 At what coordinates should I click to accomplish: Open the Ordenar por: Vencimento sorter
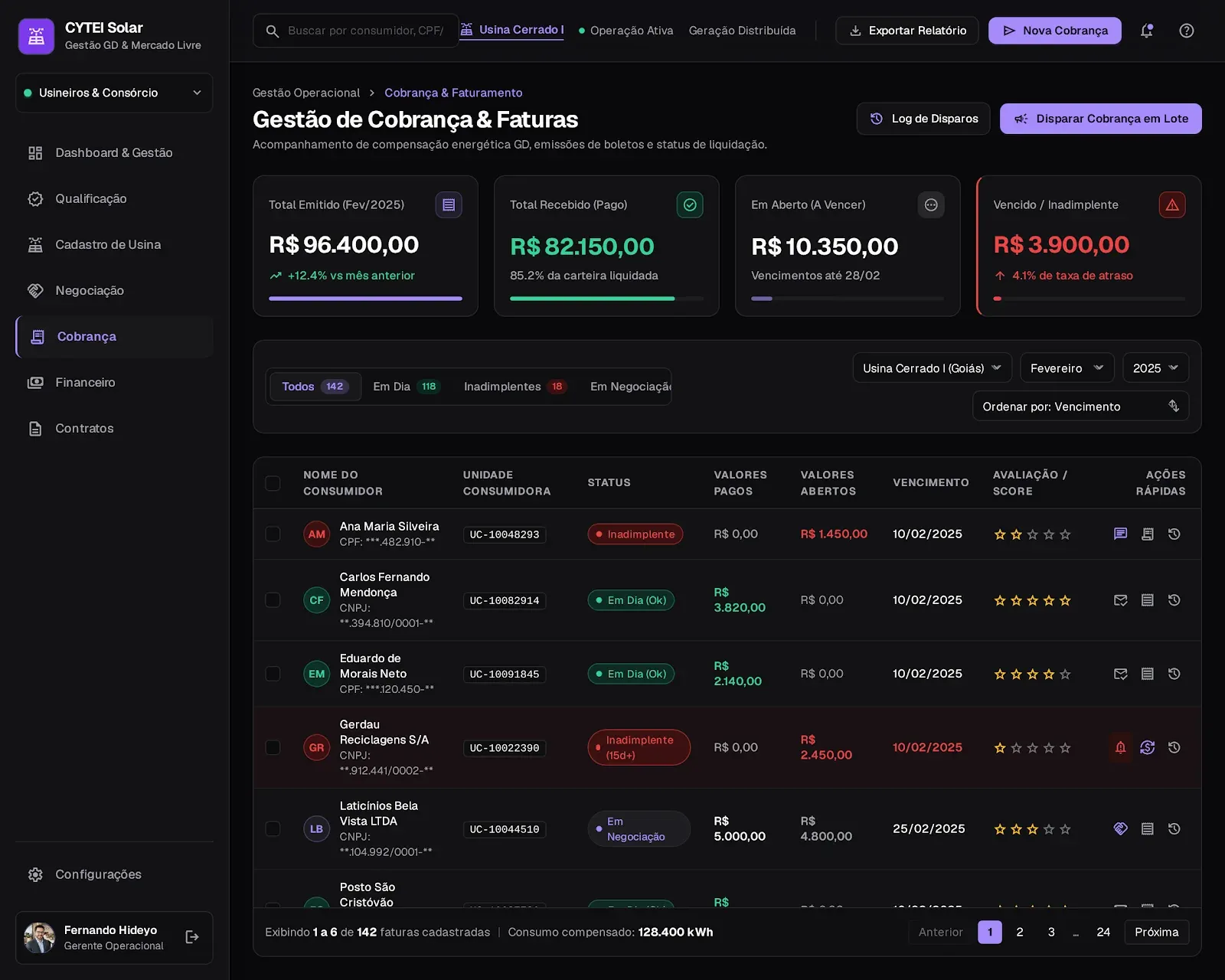click(x=1080, y=407)
